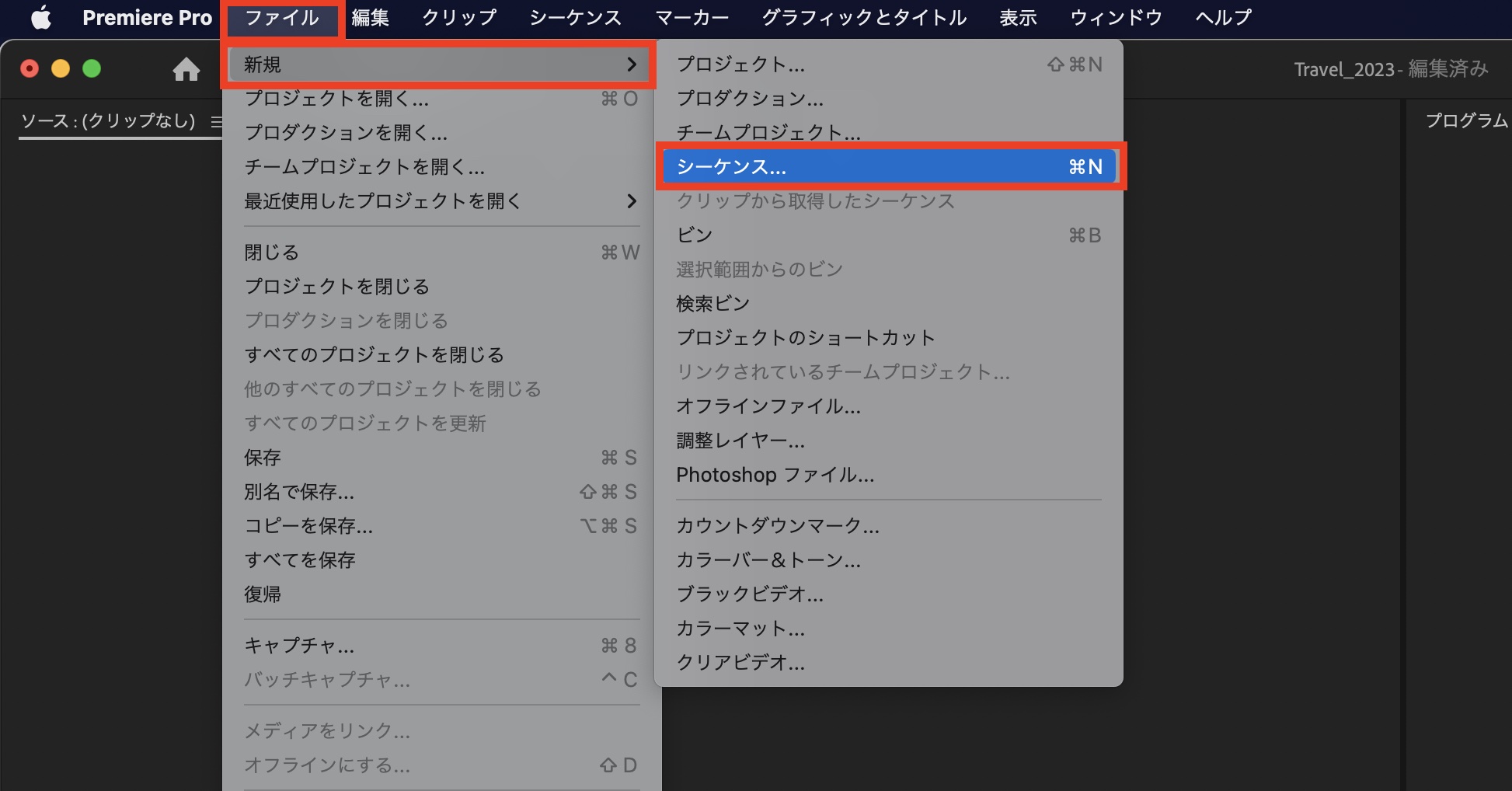The height and width of the screenshot is (791, 1512).
Task: Choose カウントダウンマーク… in the submenu
Action: 889,526
